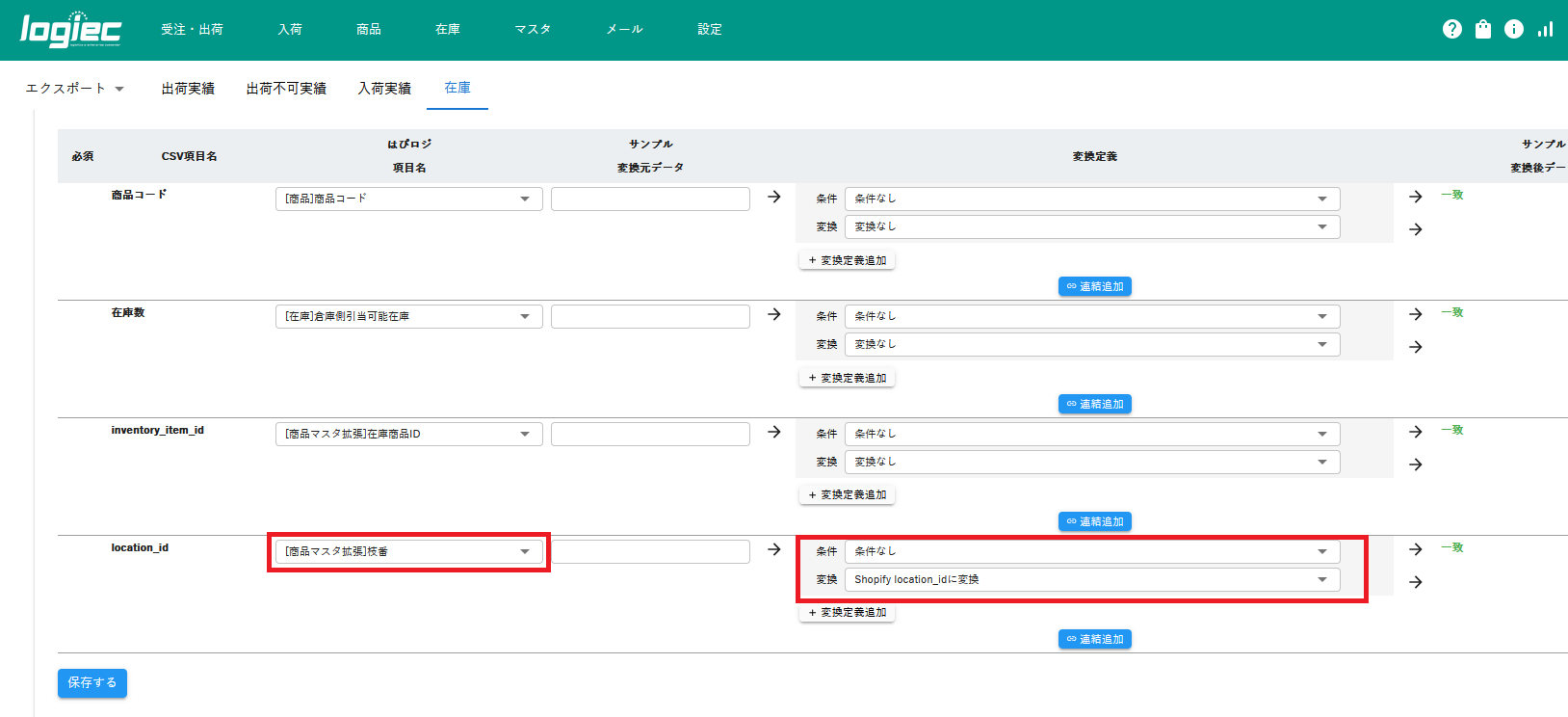
Task: Click the logiec logo
Action: tap(70, 30)
